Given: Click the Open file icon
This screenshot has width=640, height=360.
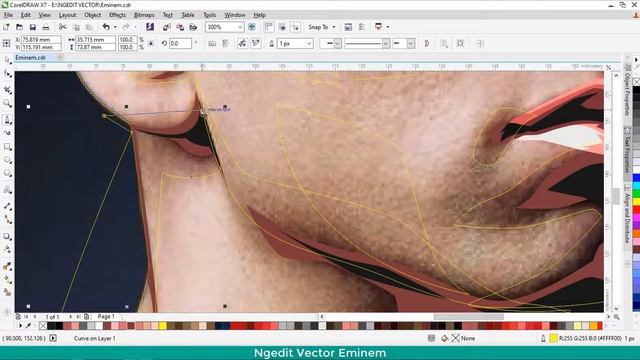Looking at the screenshot, I should click(x=19, y=27).
